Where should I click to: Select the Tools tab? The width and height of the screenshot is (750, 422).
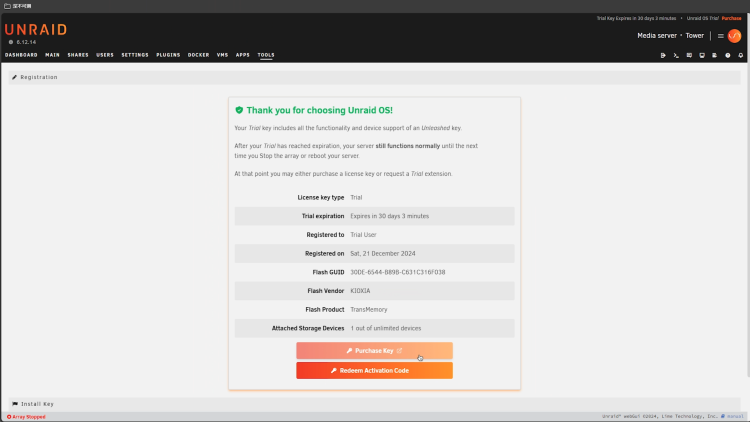[266, 55]
